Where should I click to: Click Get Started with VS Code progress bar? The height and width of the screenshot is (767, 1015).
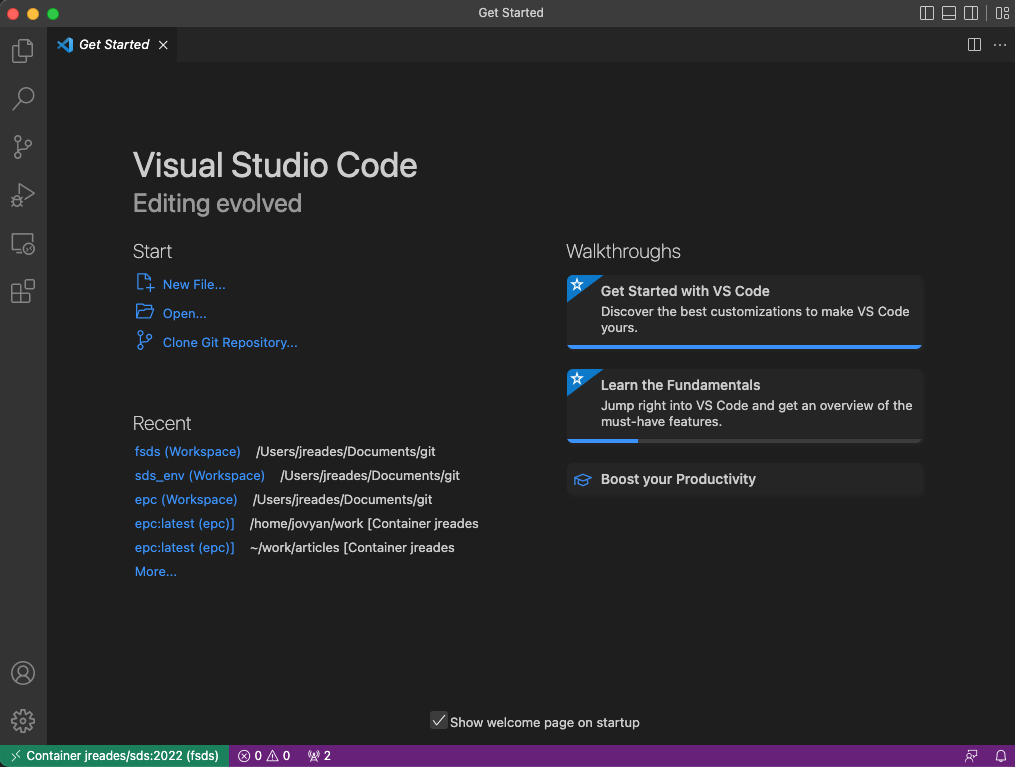pos(744,347)
